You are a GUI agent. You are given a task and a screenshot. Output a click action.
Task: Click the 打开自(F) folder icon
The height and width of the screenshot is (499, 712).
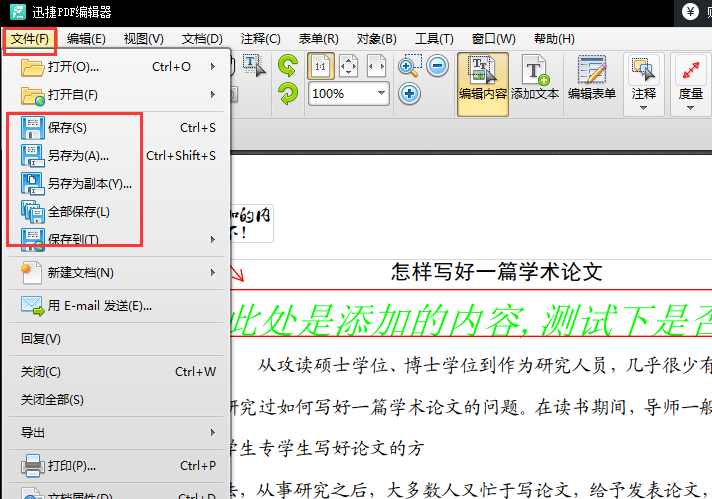click(x=33, y=95)
